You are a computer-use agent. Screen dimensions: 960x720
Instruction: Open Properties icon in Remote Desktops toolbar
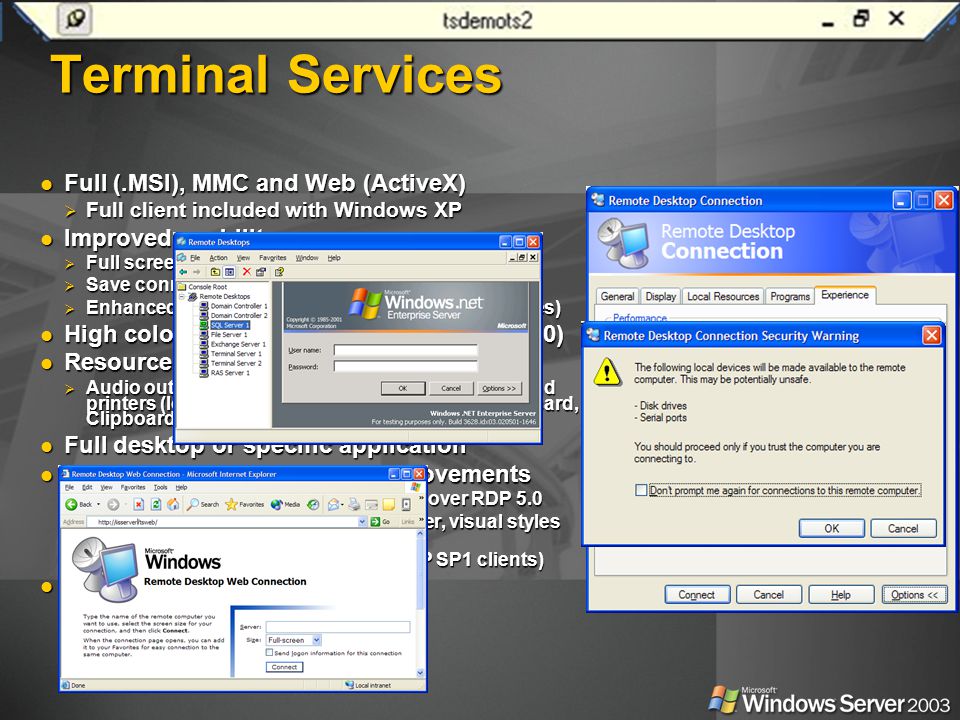click(x=261, y=272)
